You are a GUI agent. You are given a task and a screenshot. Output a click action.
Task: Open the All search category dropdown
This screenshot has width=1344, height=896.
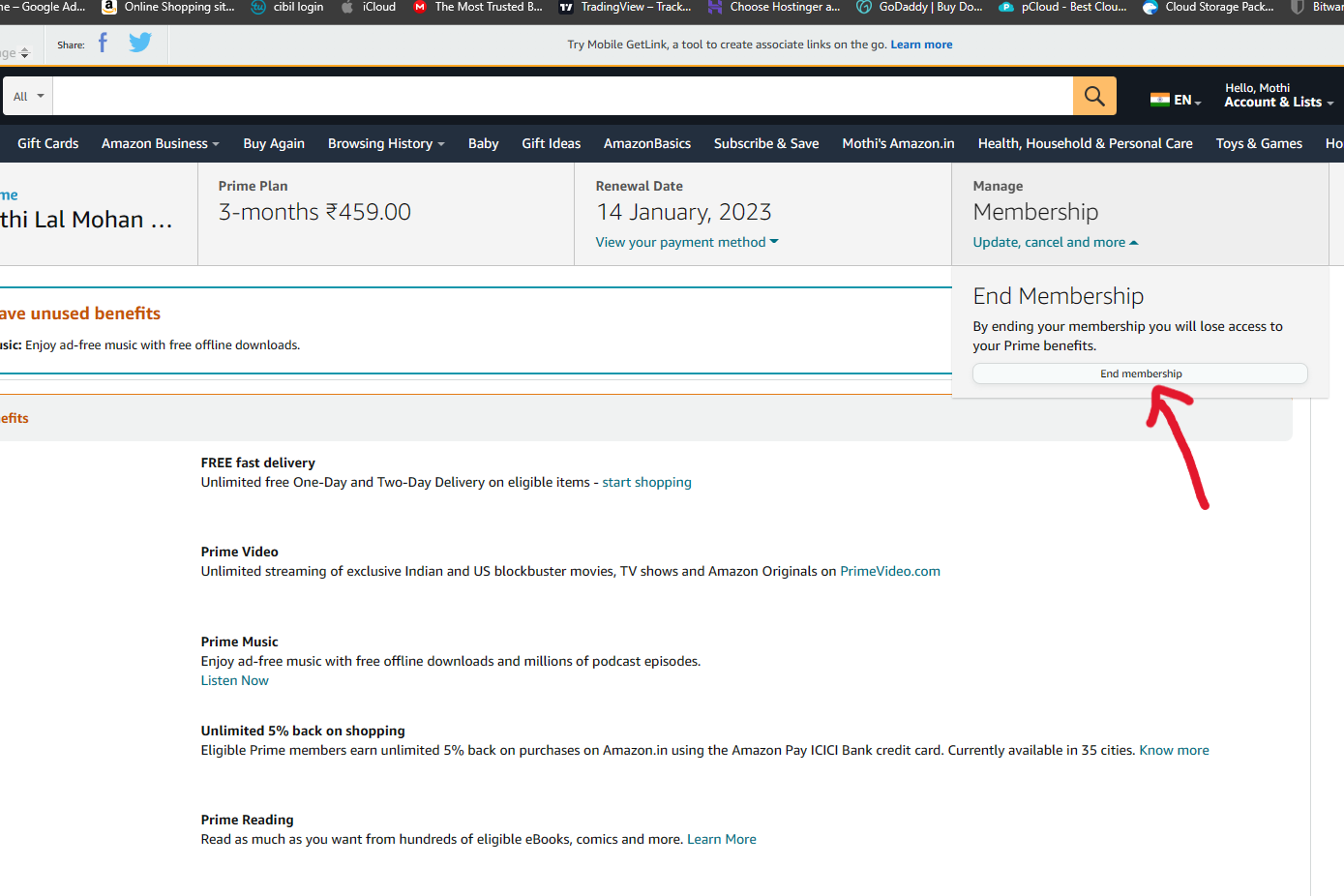(28, 96)
